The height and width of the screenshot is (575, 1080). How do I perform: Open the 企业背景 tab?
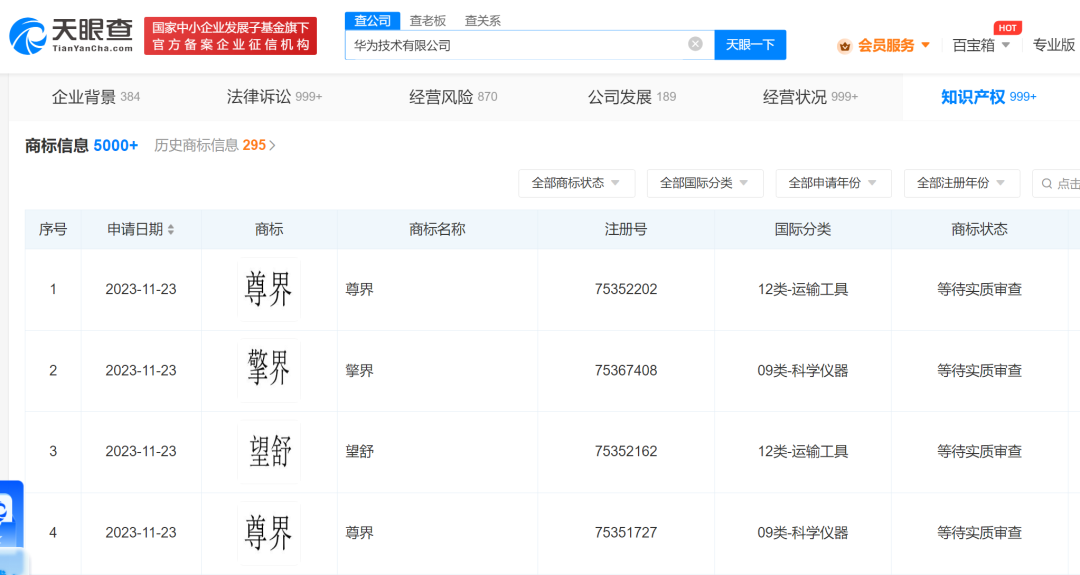click(96, 97)
